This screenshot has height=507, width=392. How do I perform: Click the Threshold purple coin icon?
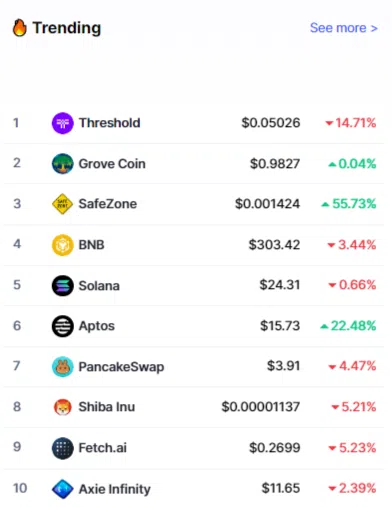62,123
